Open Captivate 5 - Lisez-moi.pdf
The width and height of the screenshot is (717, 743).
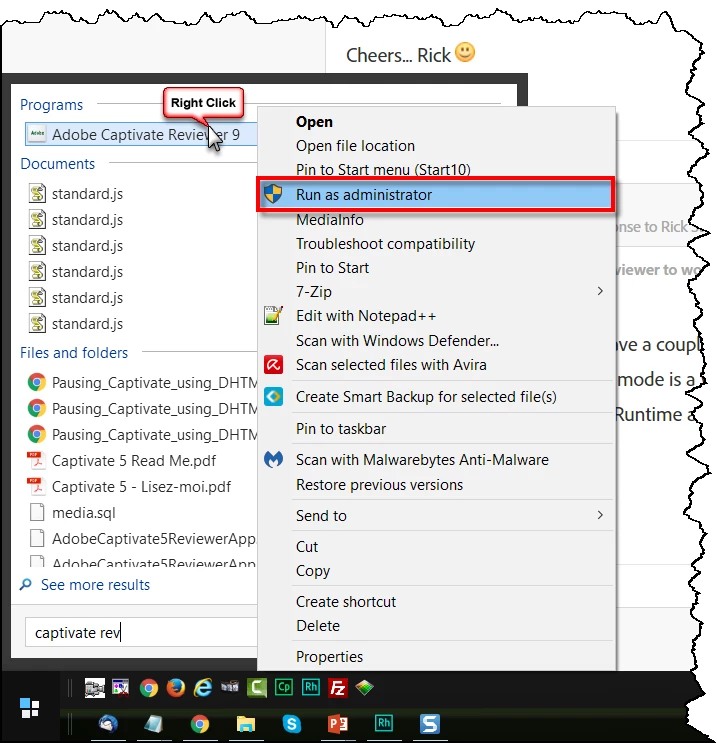(x=129, y=487)
